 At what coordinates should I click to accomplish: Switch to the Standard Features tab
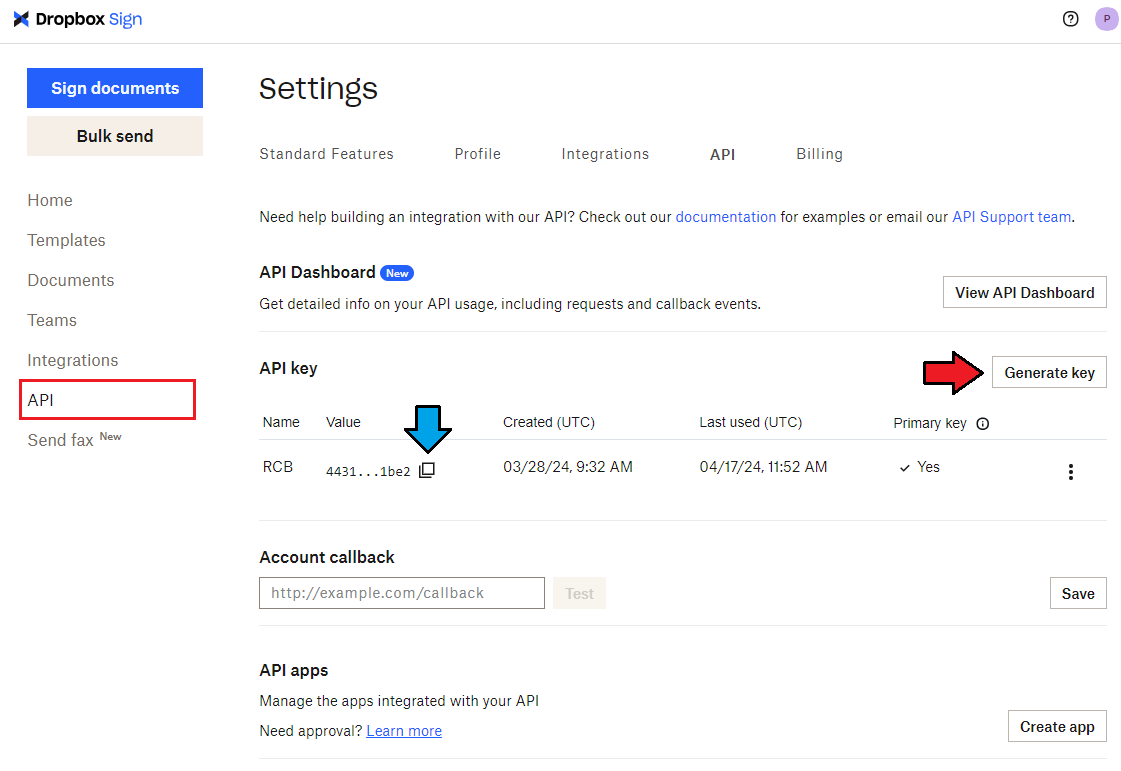pos(327,154)
